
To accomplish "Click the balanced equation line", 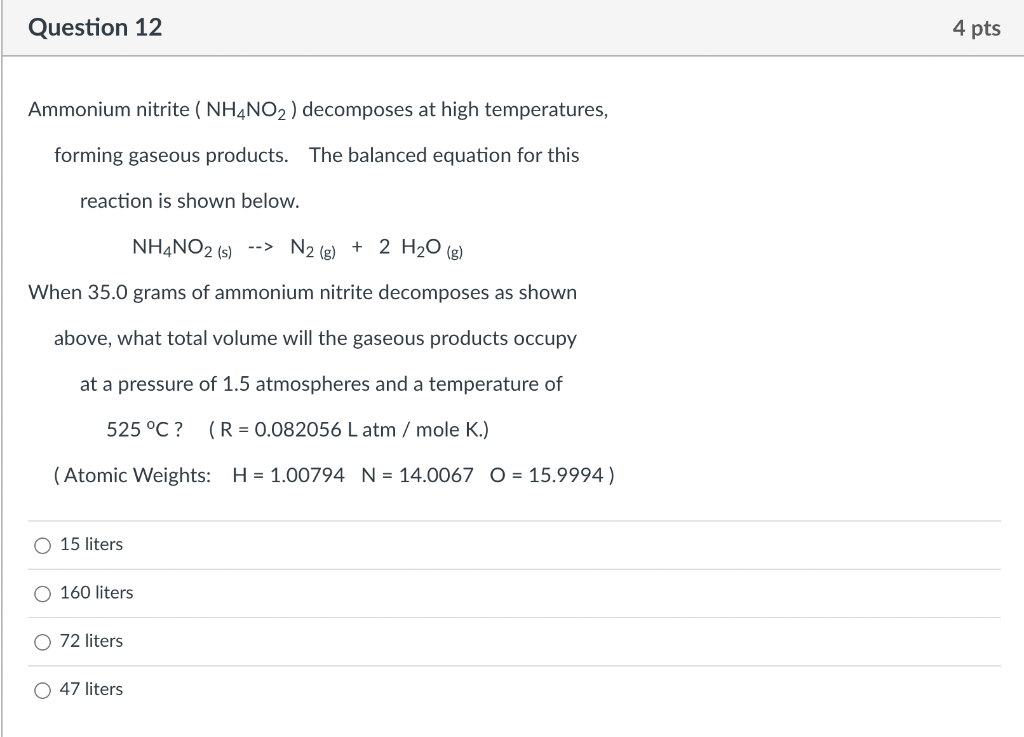I will 295,246.
